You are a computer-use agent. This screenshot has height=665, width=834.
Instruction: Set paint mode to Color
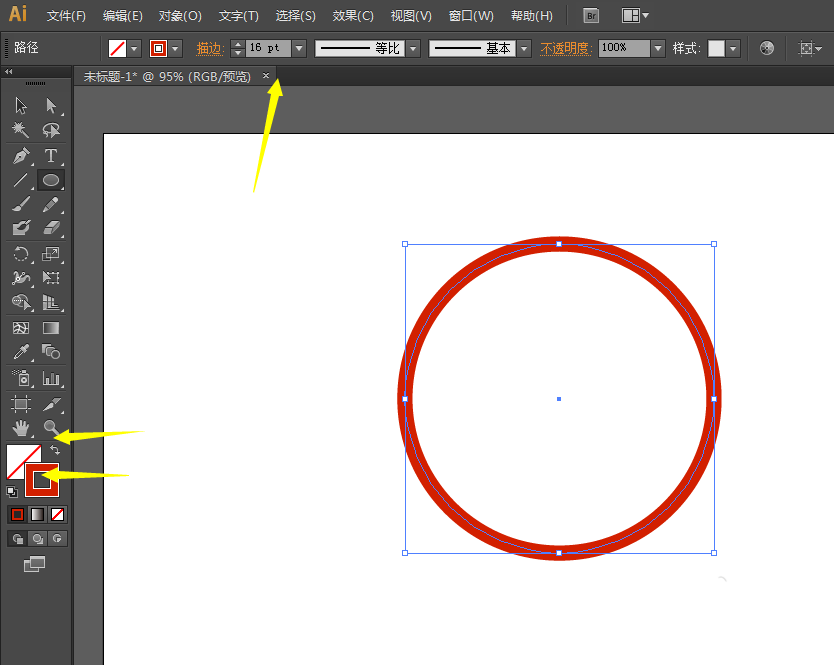click(x=18, y=514)
